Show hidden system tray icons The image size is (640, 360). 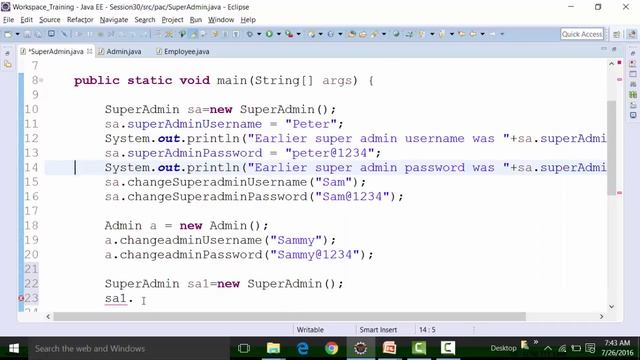(x=548, y=349)
